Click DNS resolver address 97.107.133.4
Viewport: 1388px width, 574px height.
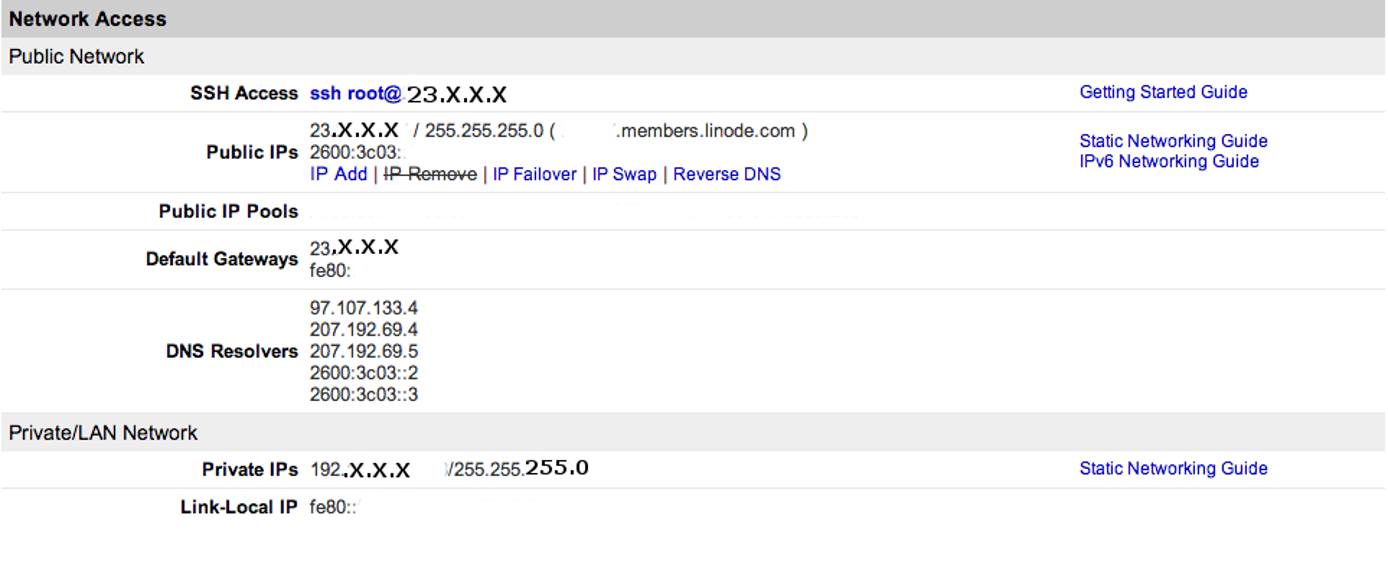coord(364,308)
